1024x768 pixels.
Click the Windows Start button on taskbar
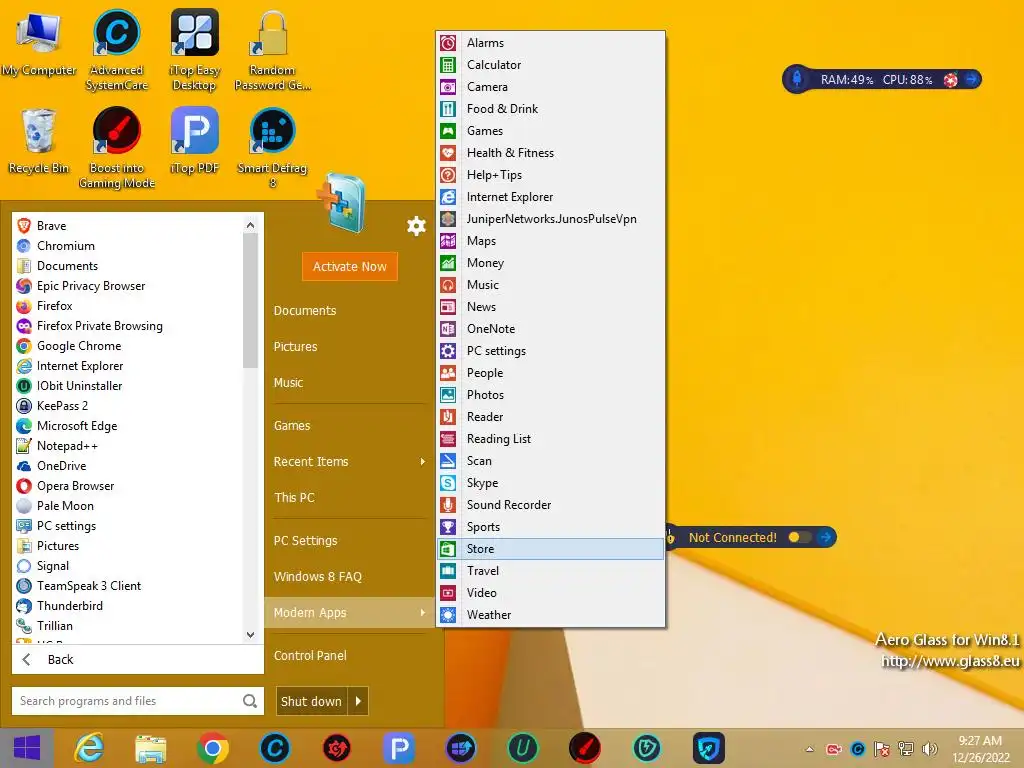click(x=27, y=748)
